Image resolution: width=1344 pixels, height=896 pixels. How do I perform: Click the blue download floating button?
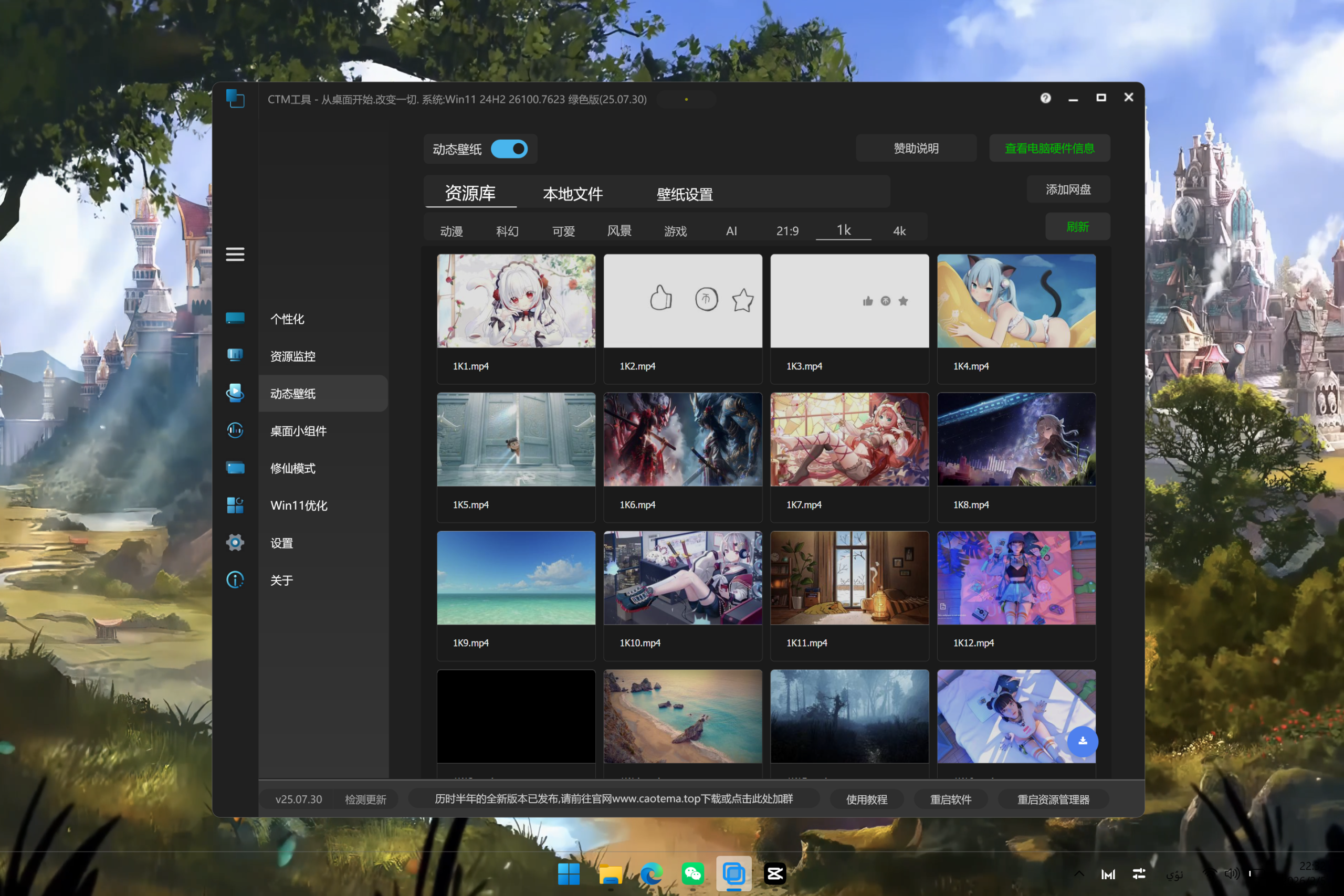pyautogui.click(x=1082, y=741)
